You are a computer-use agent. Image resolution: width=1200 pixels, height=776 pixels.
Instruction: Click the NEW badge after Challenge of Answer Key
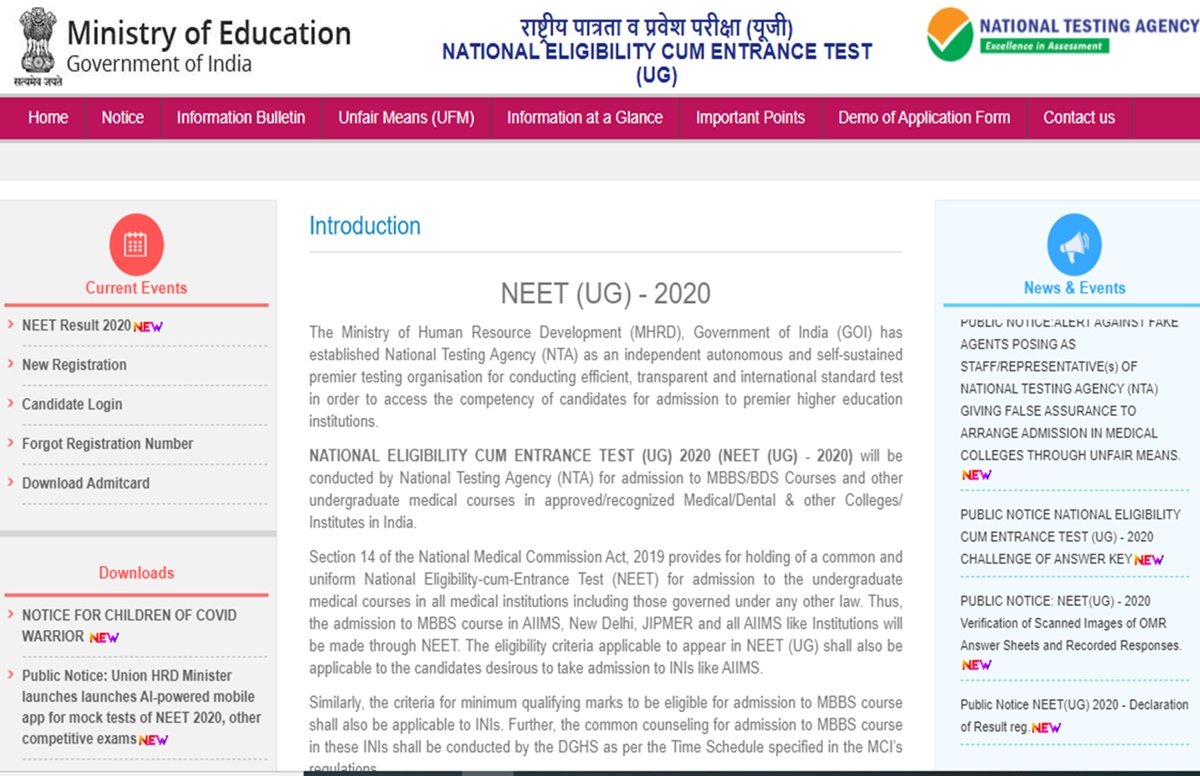click(1149, 560)
